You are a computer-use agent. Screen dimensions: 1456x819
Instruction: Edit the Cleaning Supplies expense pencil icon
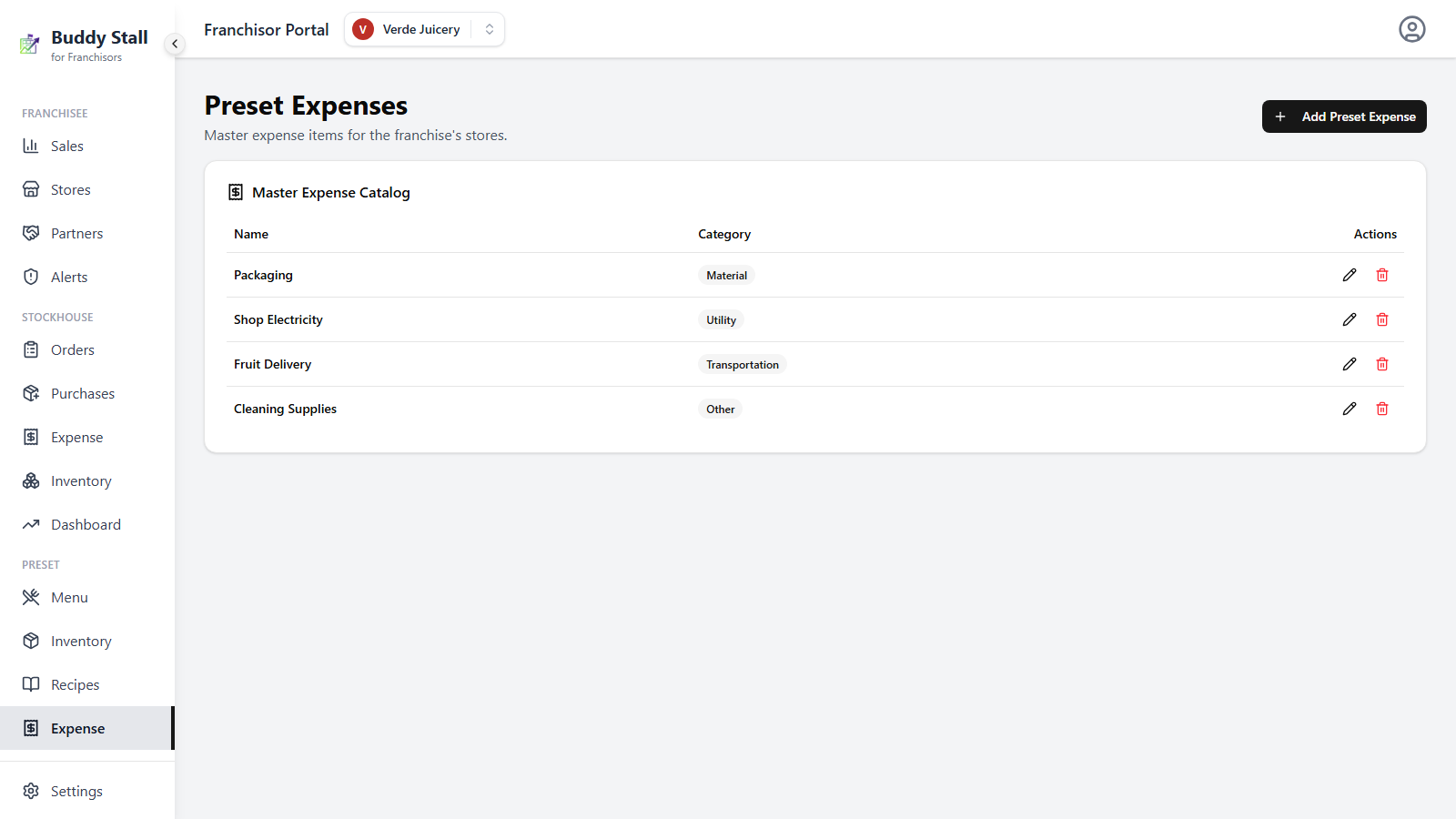point(1350,409)
